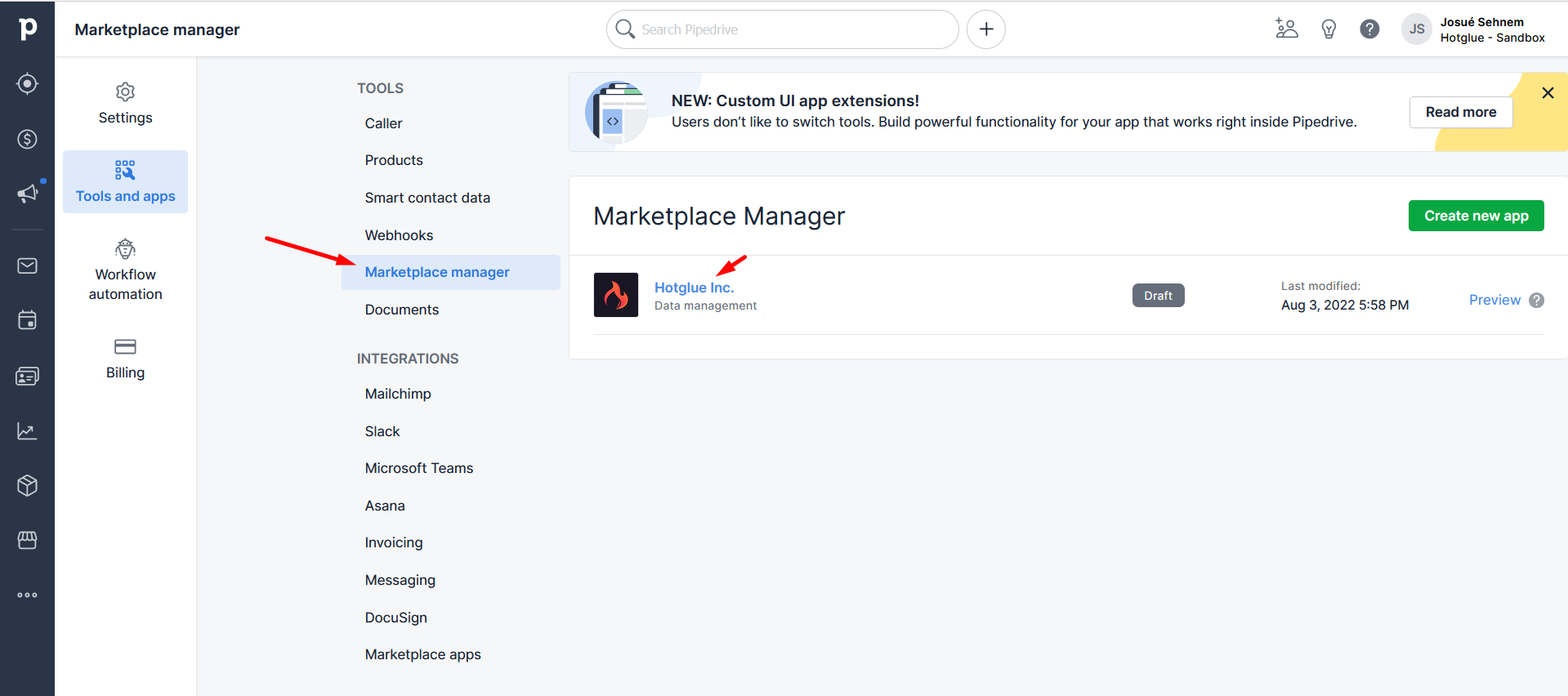Click the search magnifier icon

pyautogui.click(x=625, y=29)
